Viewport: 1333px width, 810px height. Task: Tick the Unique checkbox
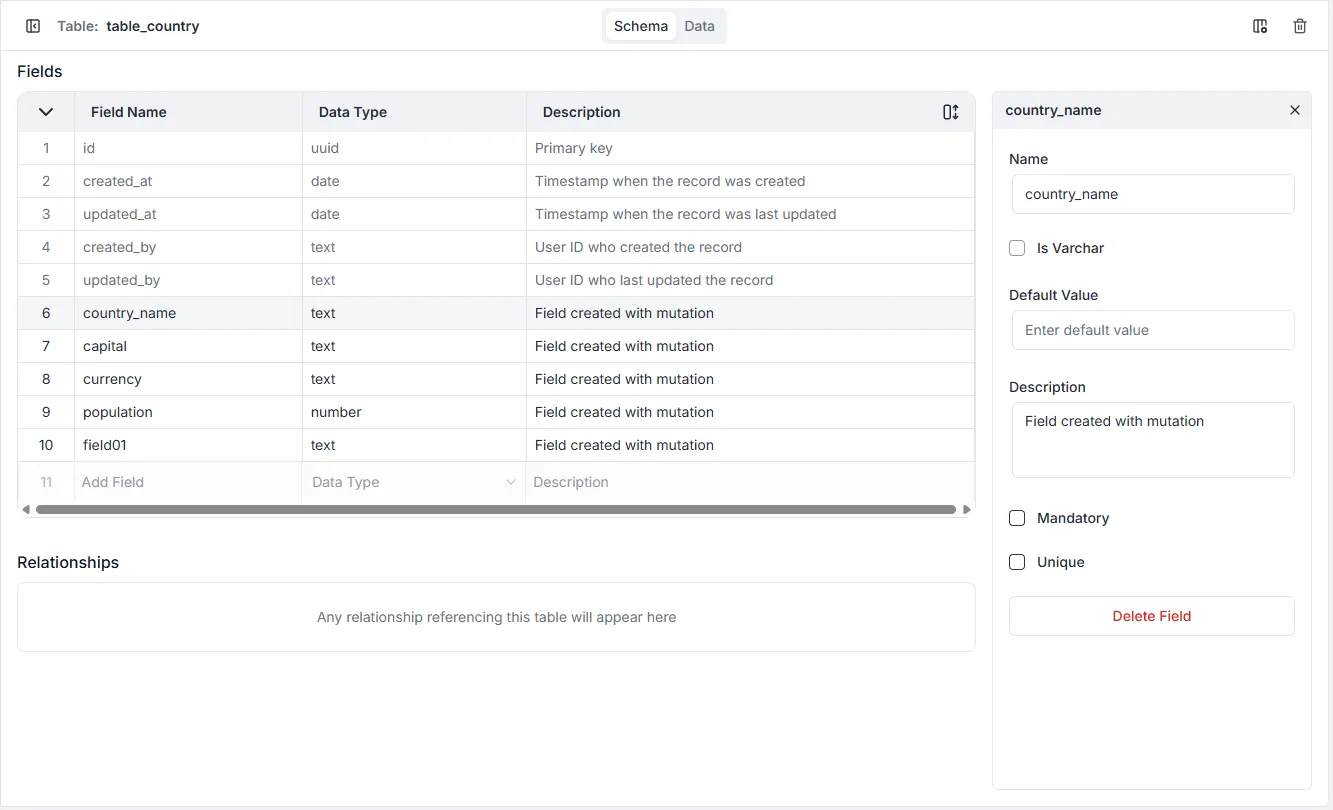click(x=1017, y=562)
